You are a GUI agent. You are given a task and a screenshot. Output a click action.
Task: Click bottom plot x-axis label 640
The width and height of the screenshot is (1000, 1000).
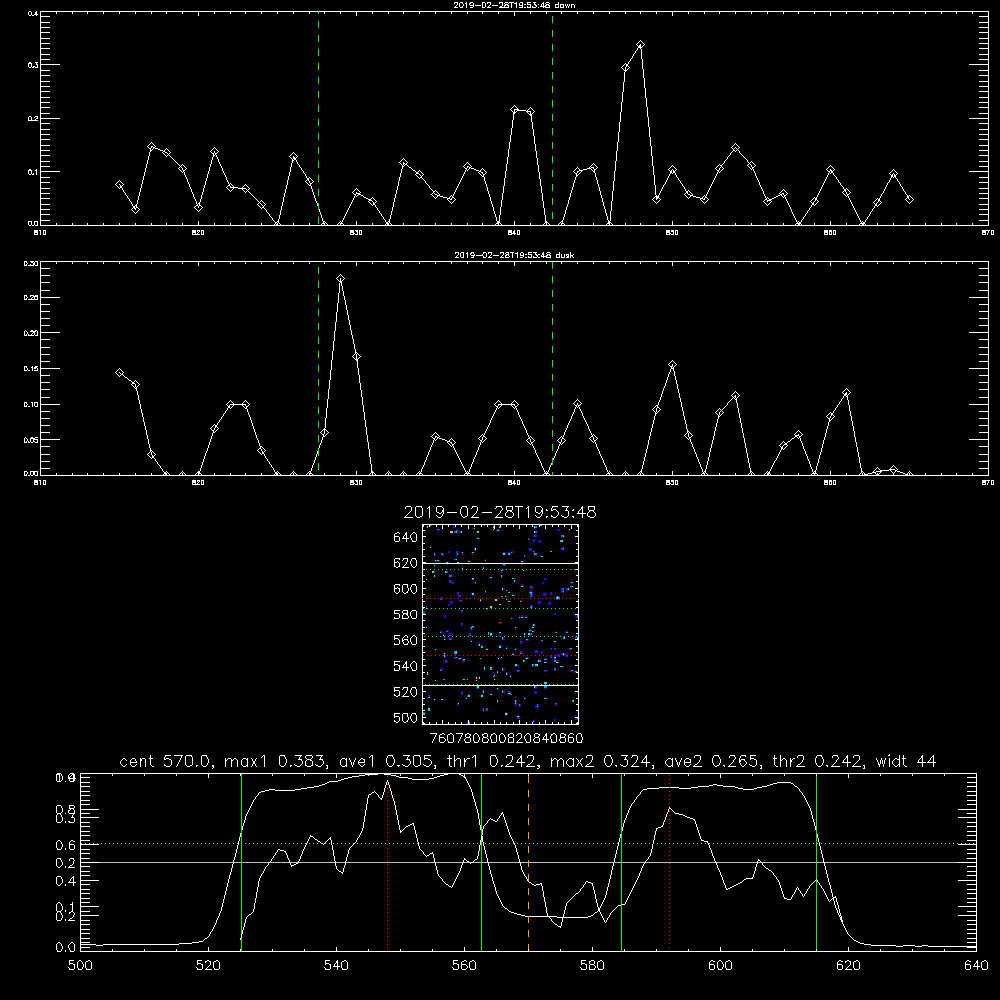coord(976,966)
